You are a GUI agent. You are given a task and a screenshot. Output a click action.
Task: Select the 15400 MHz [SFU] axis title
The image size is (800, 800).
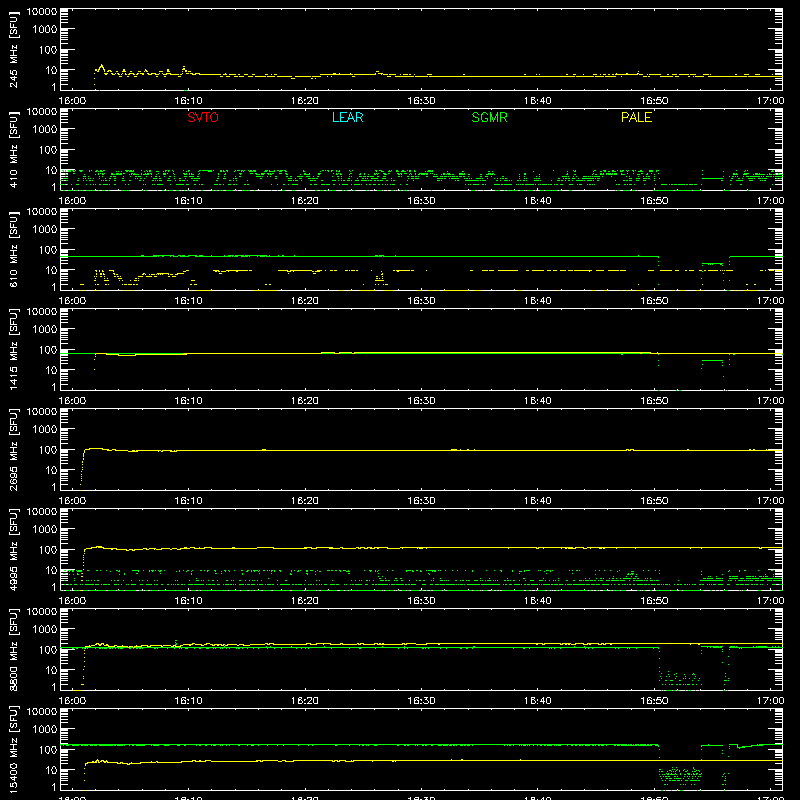tap(14, 749)
